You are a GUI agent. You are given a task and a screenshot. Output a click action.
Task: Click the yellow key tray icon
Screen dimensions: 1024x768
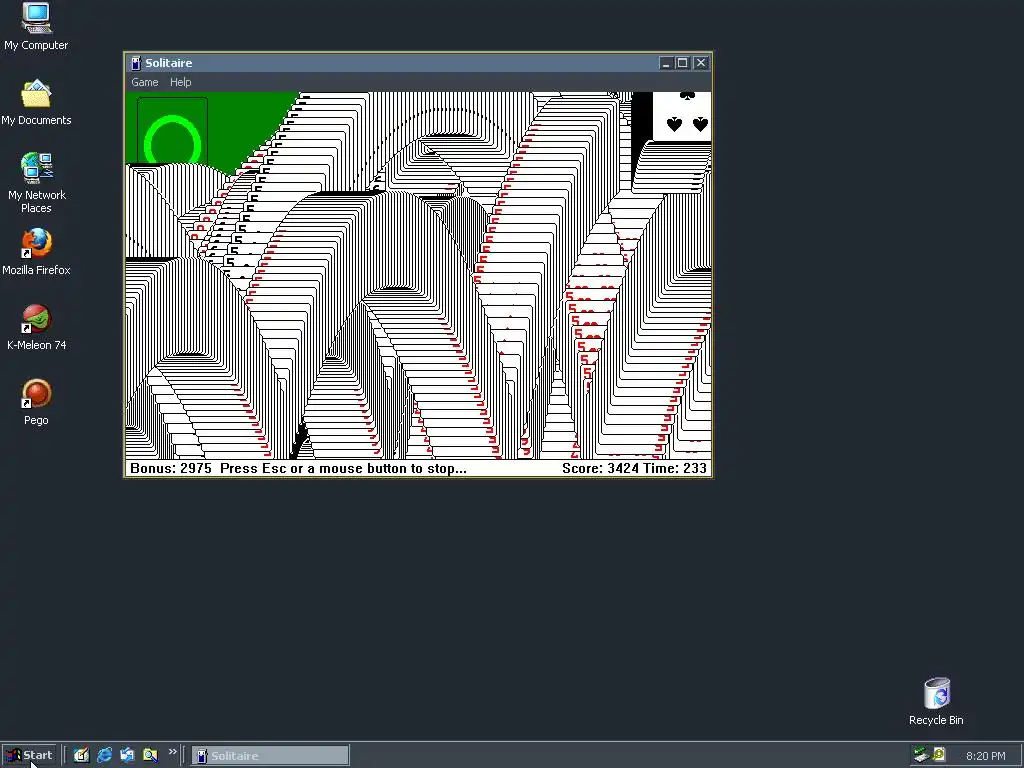click(x=939, y=755)
